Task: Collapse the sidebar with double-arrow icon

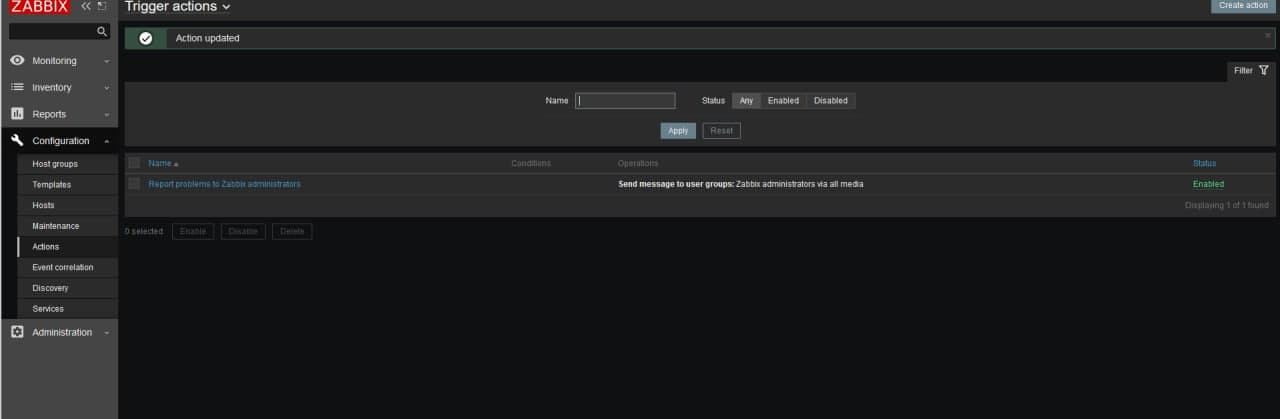Action: 86,6
